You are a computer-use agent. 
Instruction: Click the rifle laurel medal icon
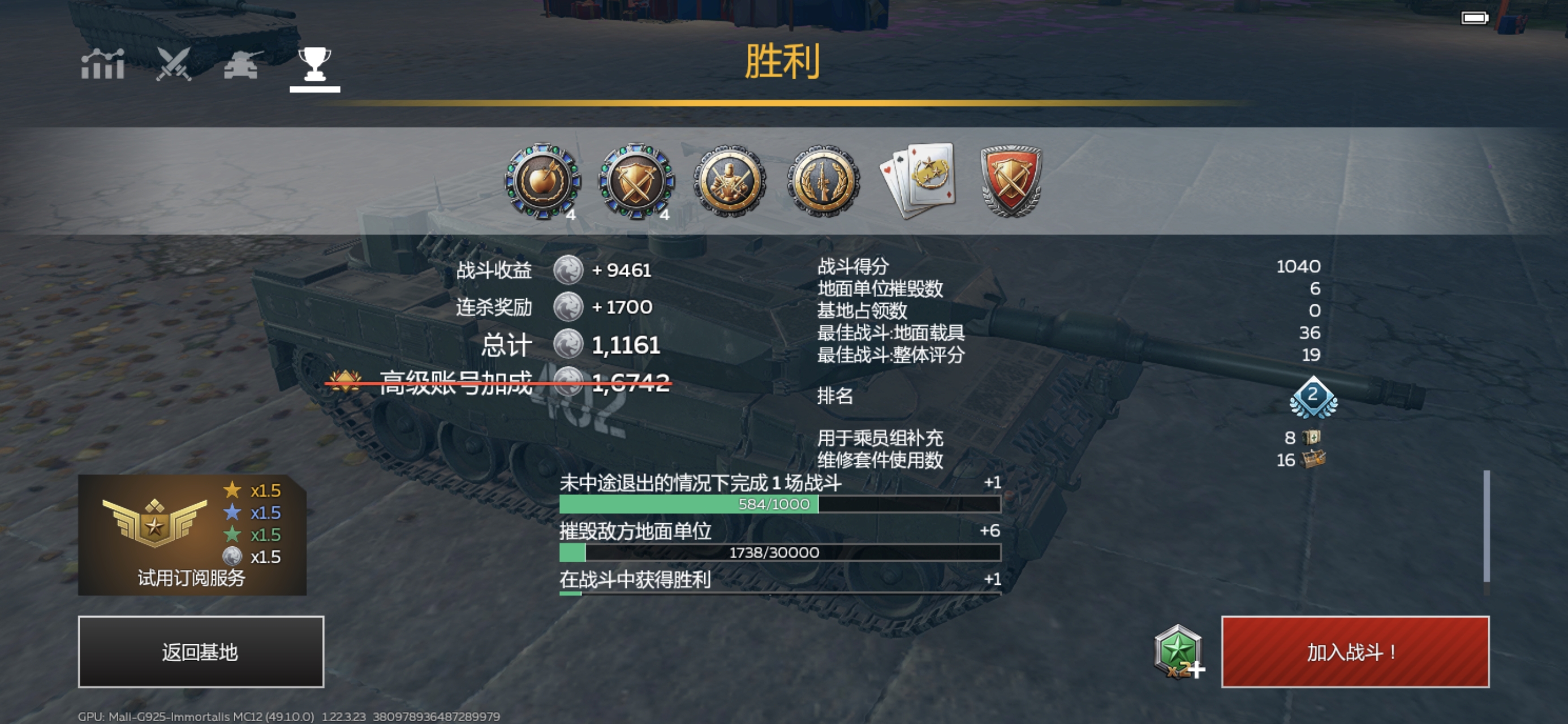(x=823, y=181)
